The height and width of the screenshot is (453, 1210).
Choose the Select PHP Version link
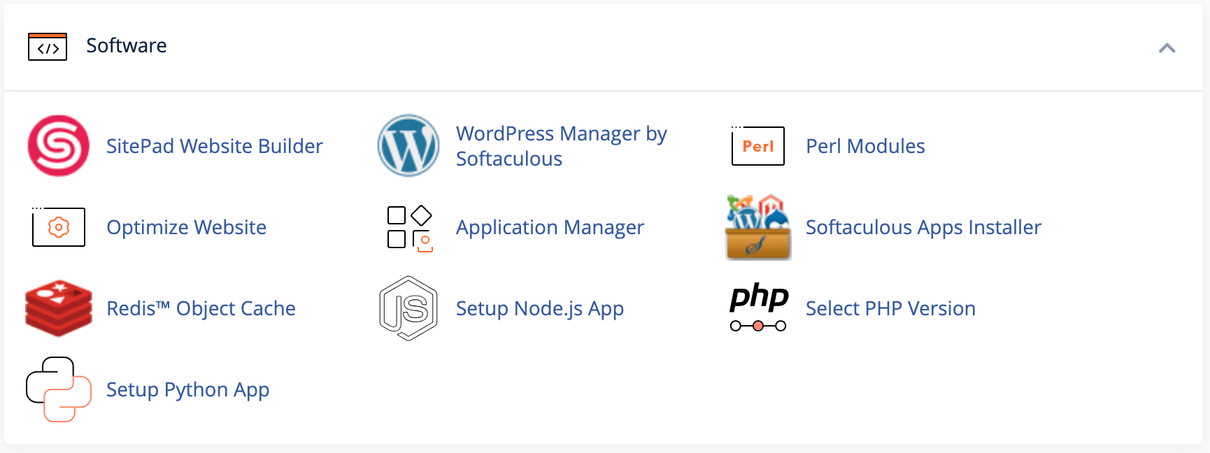(890, 309)
